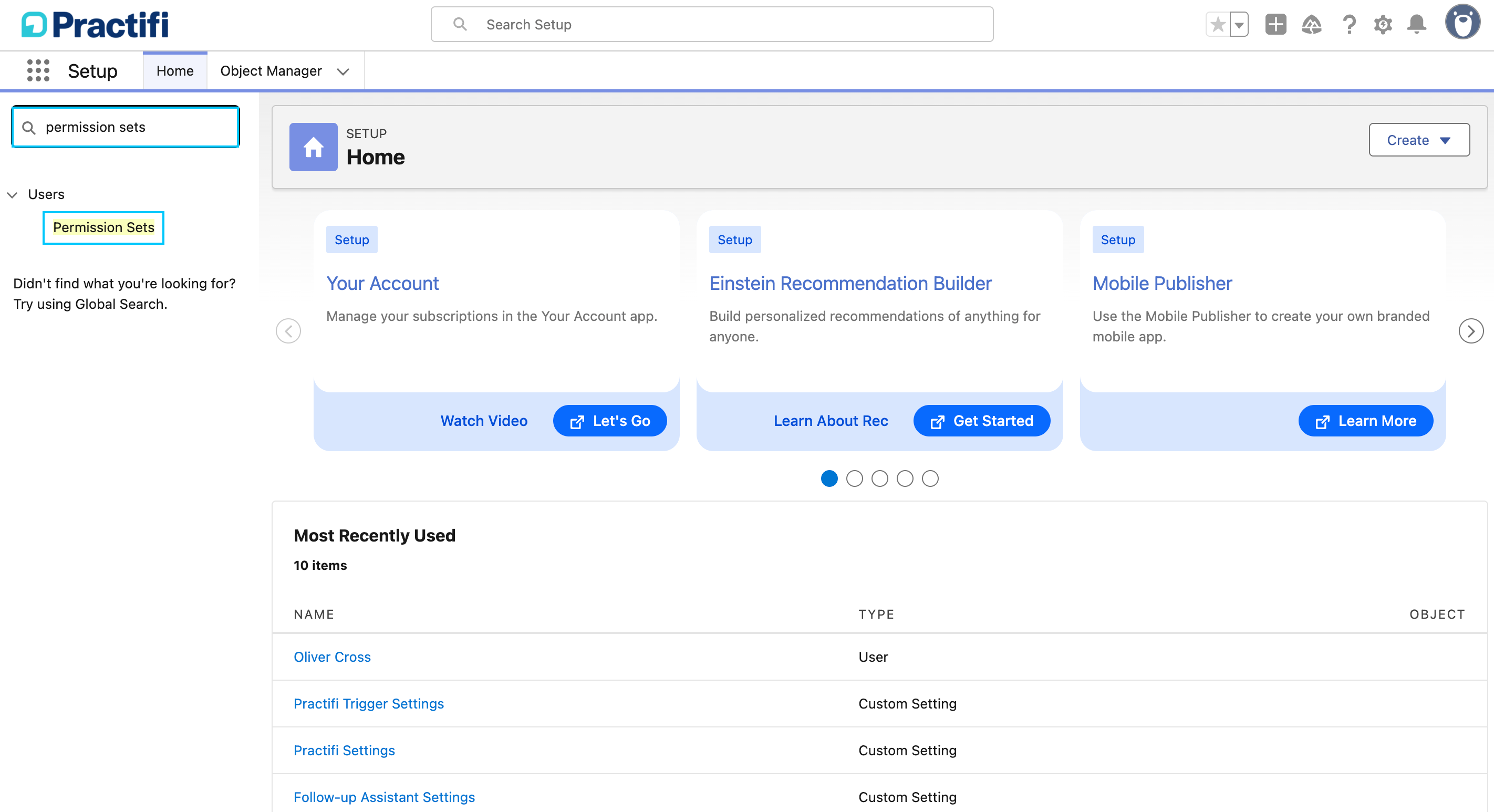The height and width of the screenshot is (812, 1494).
Task: Click the magnifier icon in Quick Find
Action: coord(28,127)
